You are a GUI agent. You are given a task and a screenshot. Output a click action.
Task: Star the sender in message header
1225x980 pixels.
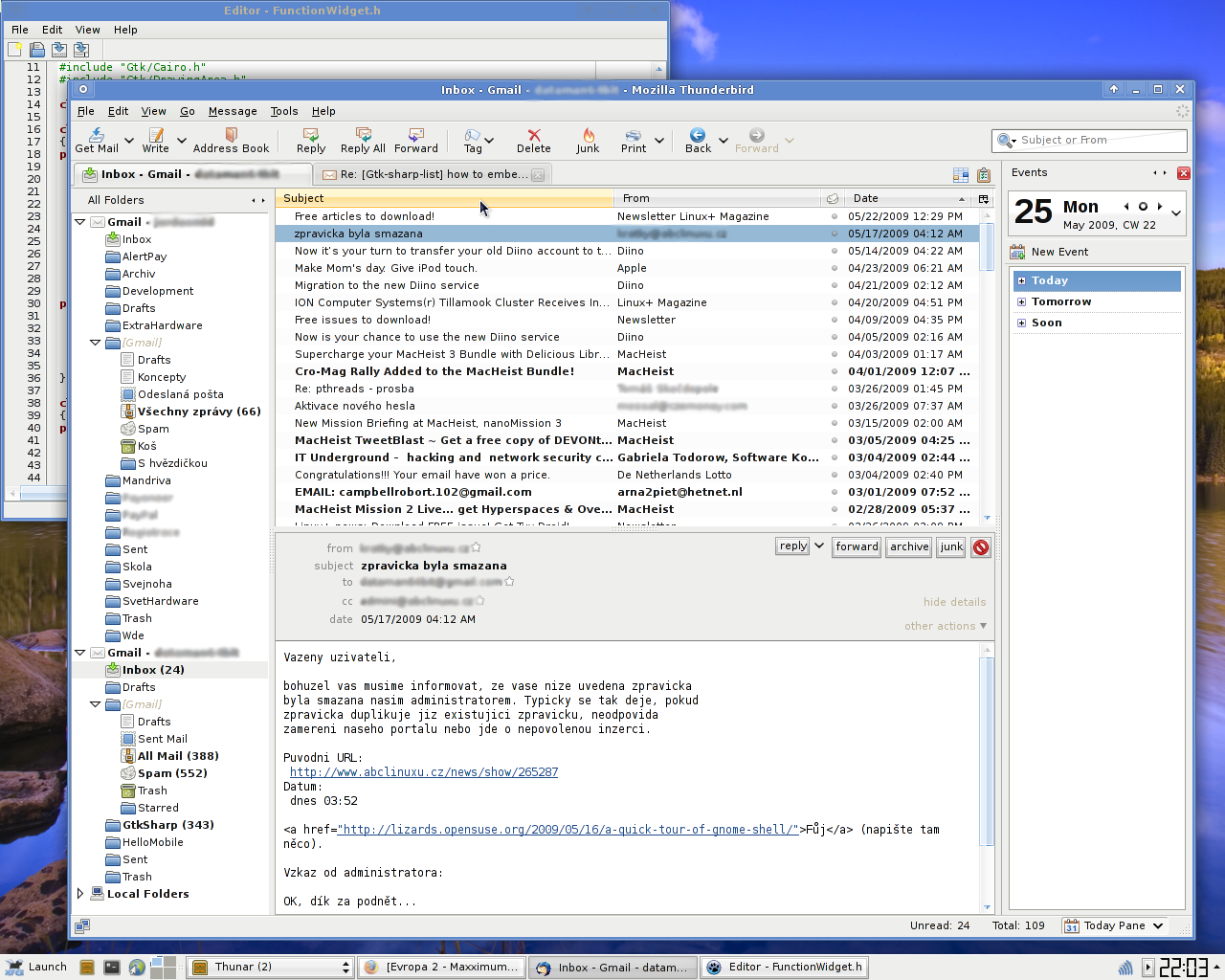pos(476,547)
